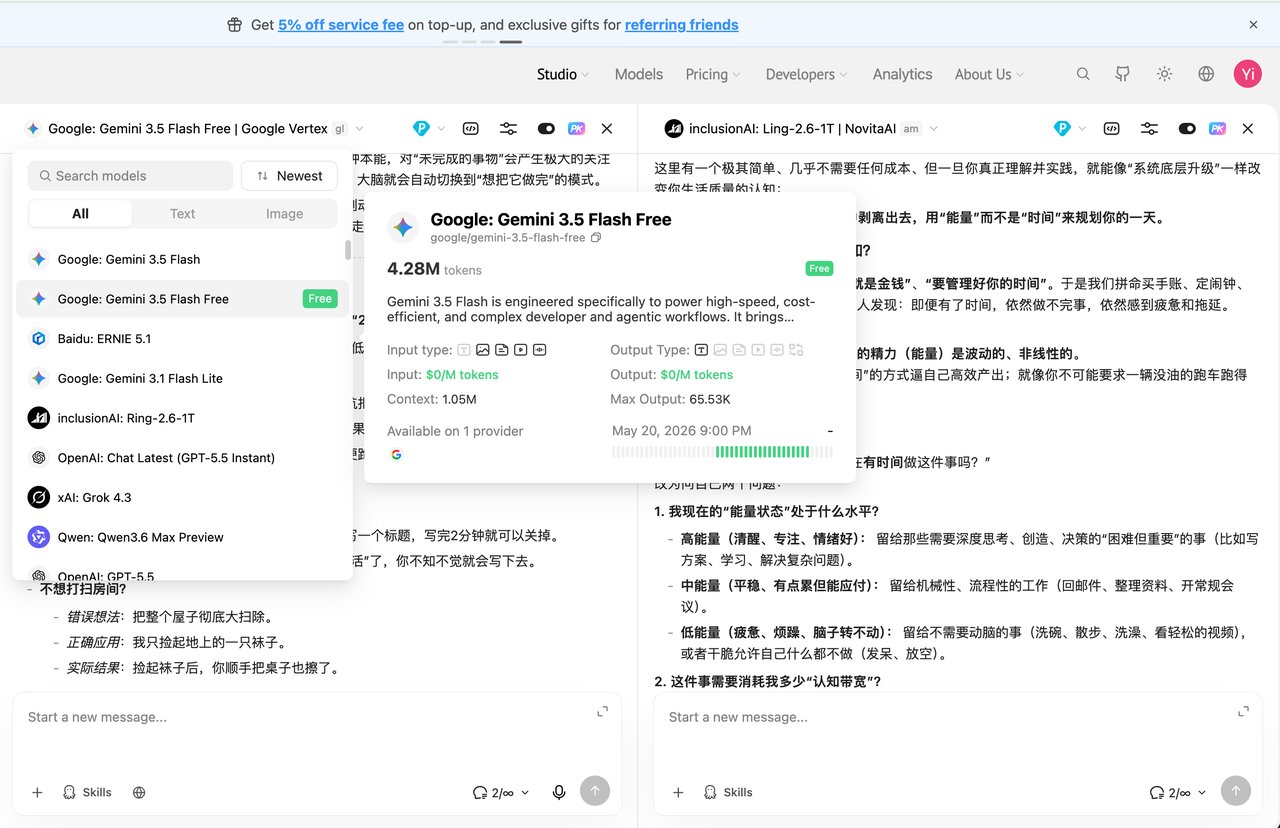This screenshot has width=1280, height=828.
Task: Change sort order with Newest button
Action: tap(289, 176)
